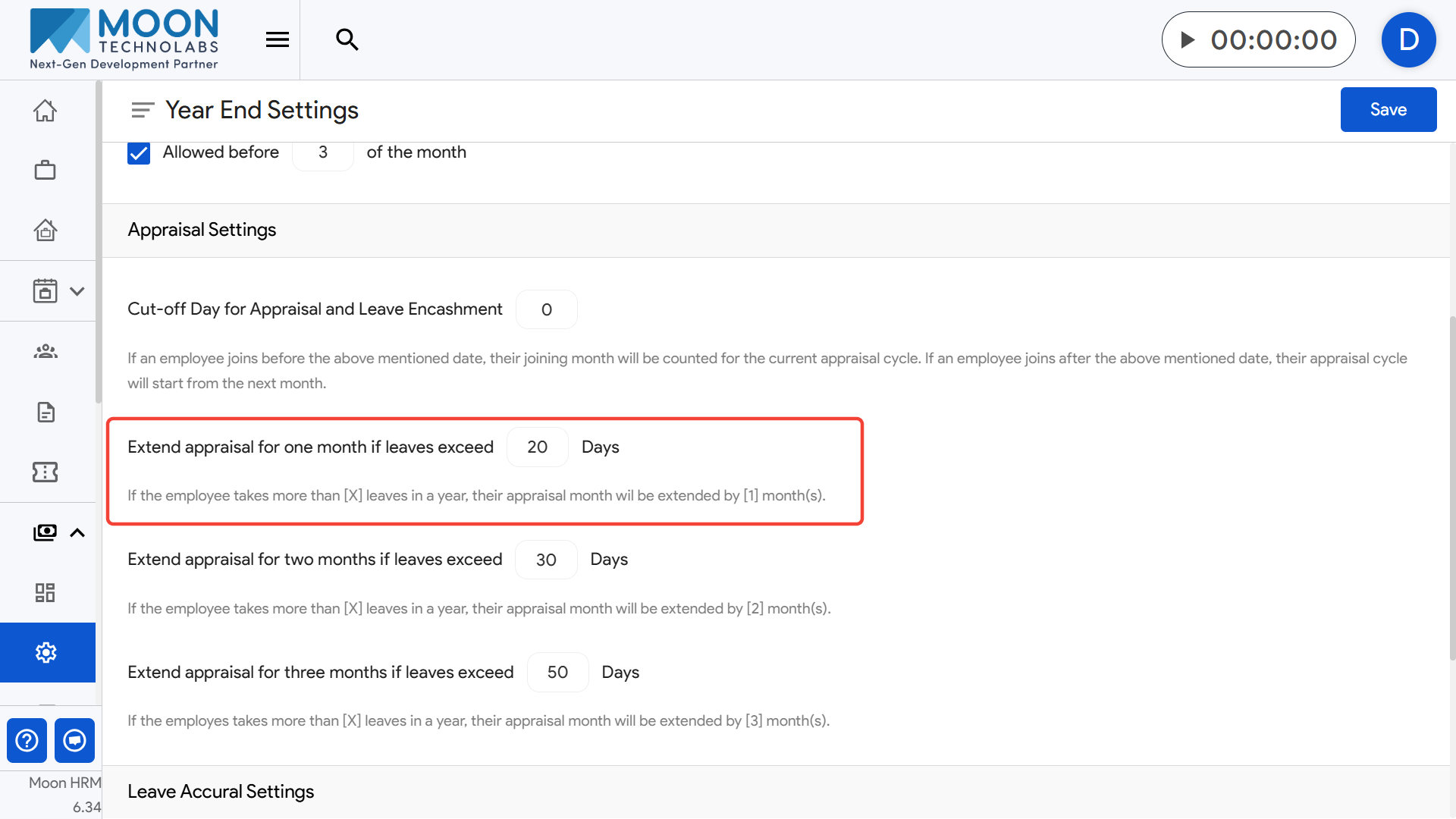The height and width of the screenshot is (819, 1456).
Task: Open the Year End Settings section list icon
Action: pos(142,110)
